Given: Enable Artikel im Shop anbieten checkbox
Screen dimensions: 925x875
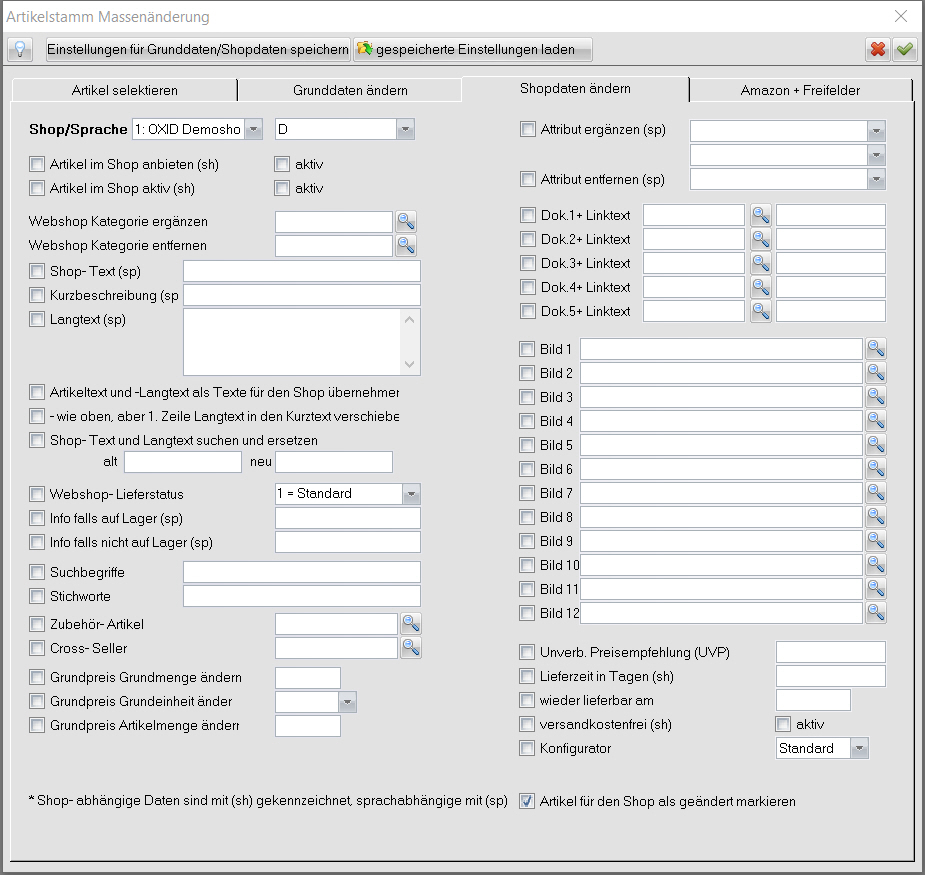Looking at the screenshot, I should tap(37, 164).
